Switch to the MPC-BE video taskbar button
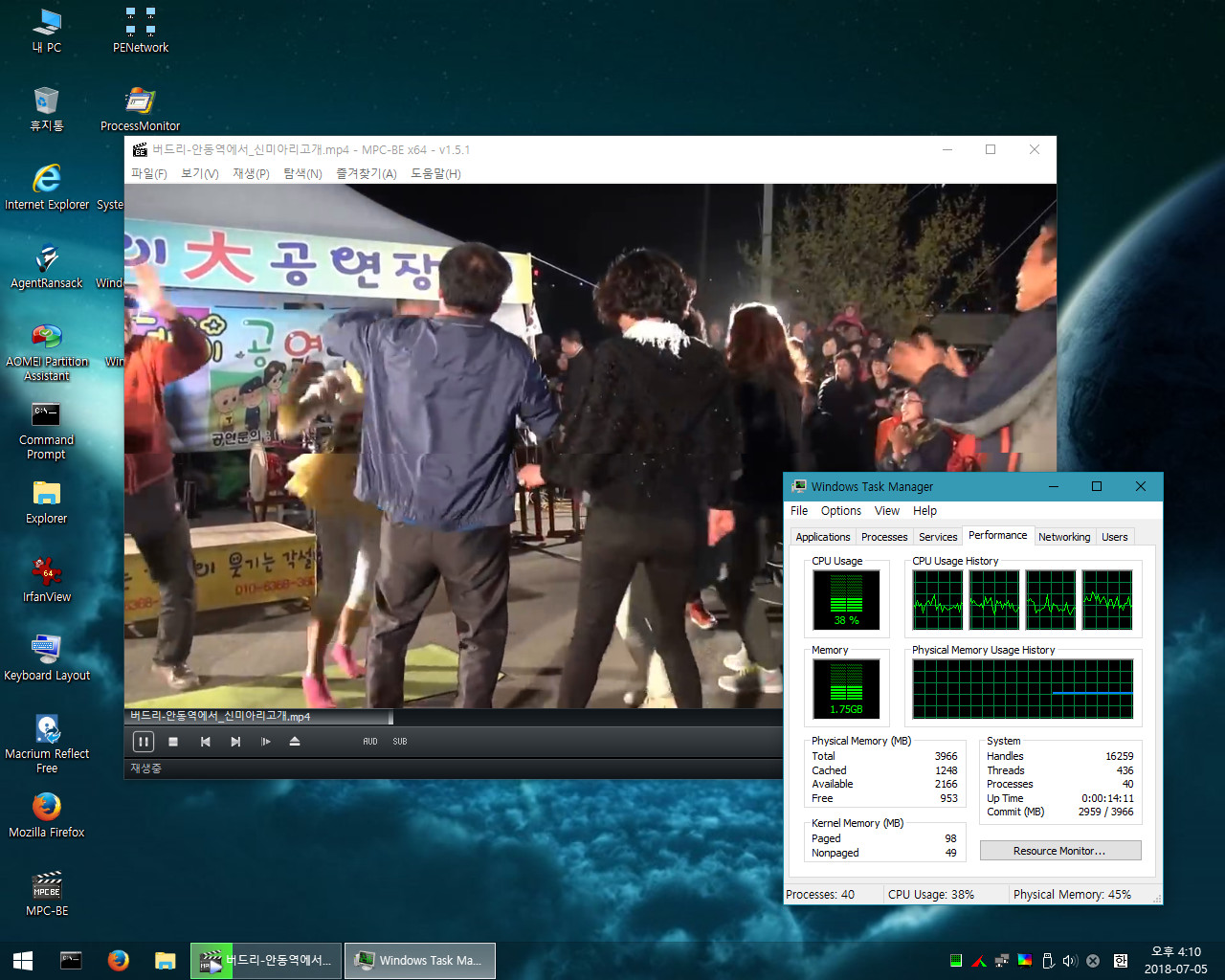Image resolution: width=1225 pixels, height=980 pixels. coord(265,960)
